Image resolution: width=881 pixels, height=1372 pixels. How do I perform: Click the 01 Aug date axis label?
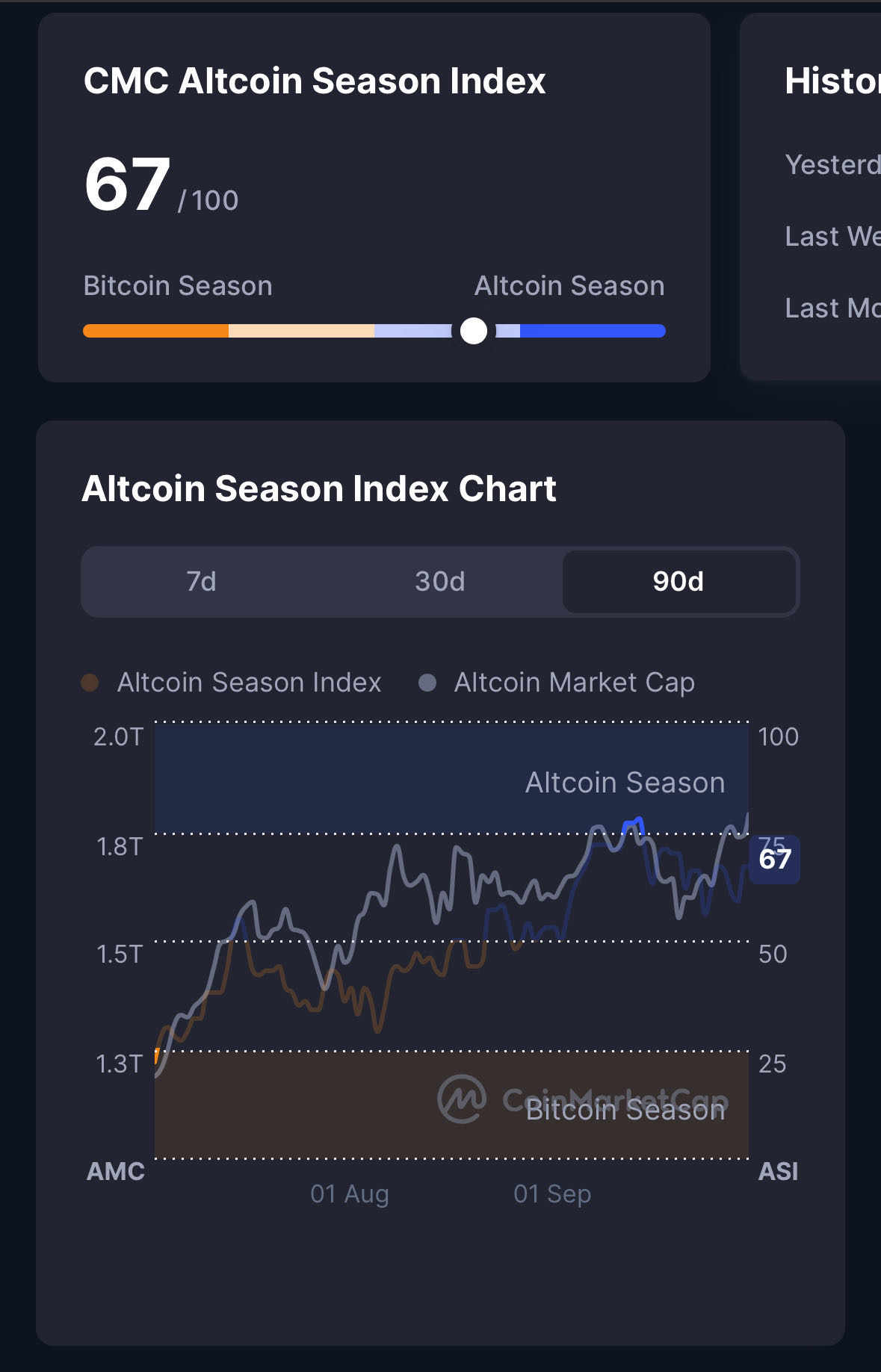(x=349, y=1193)
